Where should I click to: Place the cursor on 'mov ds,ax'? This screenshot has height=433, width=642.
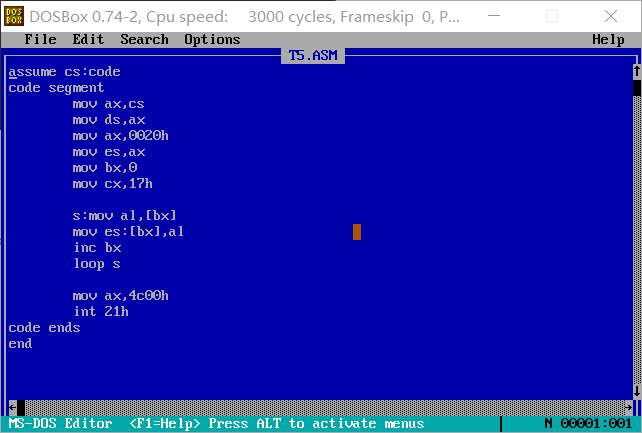[x=109, y=120]
